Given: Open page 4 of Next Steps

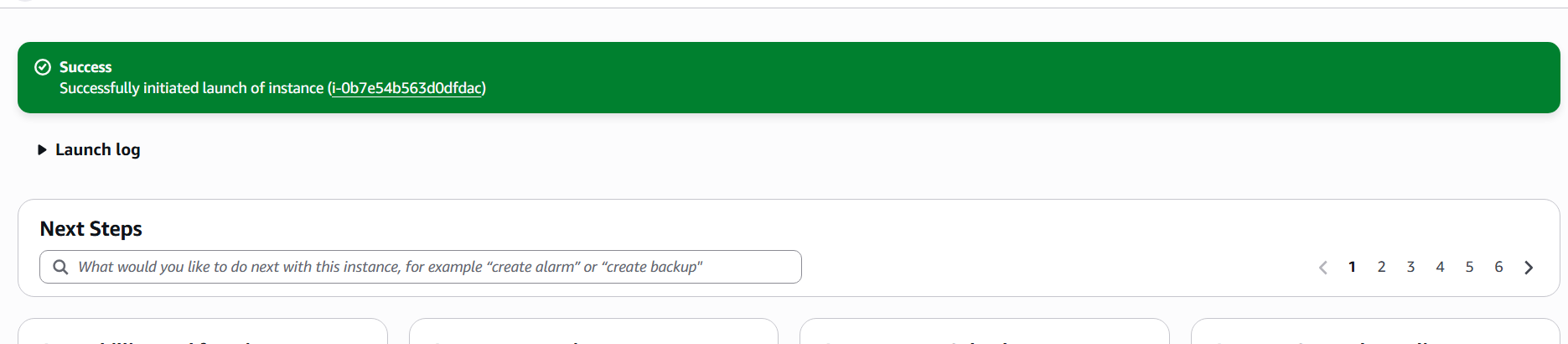Looking at the screenshot, I should pos(1441,267).
